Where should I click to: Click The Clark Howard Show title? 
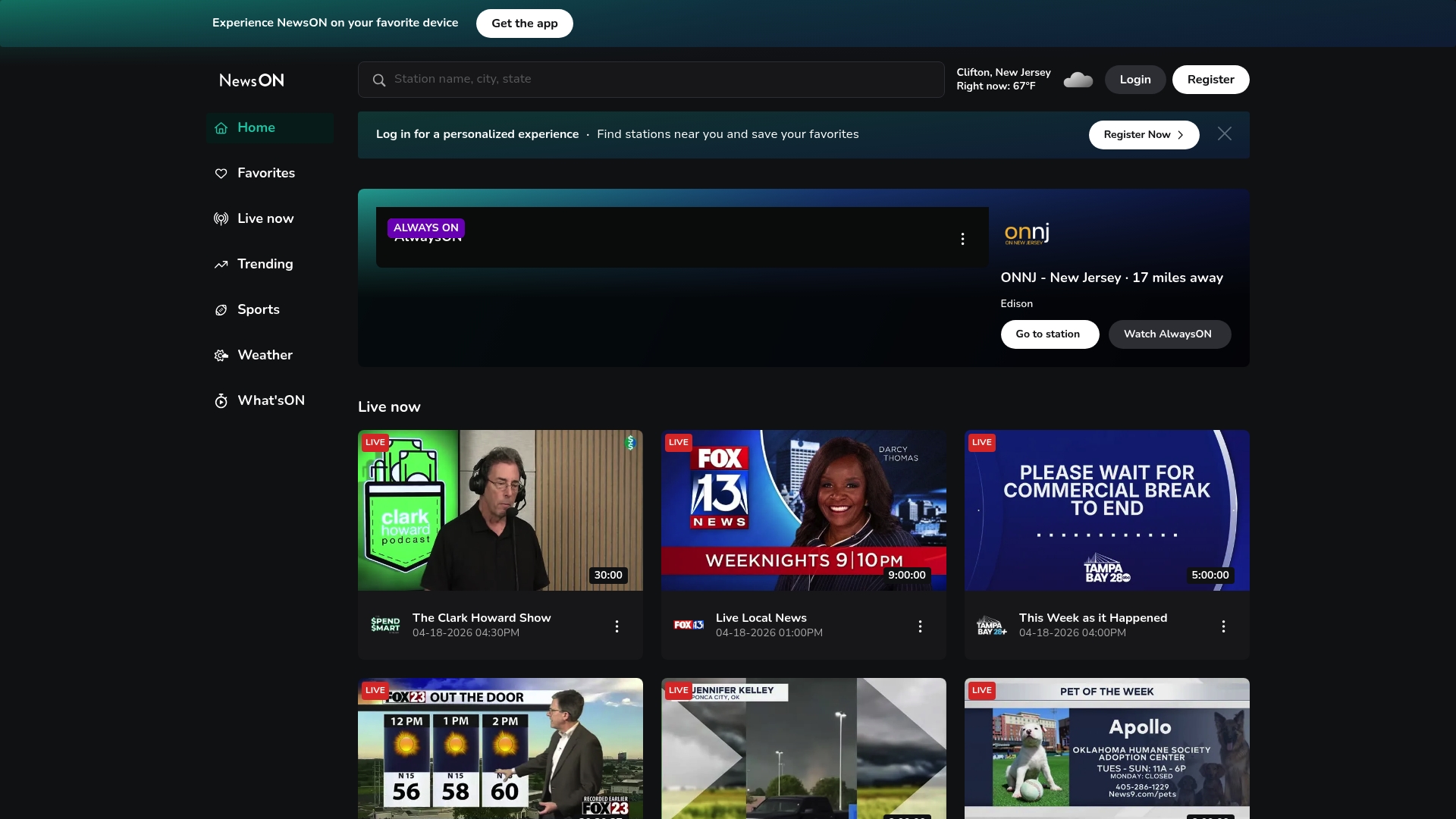[x=482, y=618]
